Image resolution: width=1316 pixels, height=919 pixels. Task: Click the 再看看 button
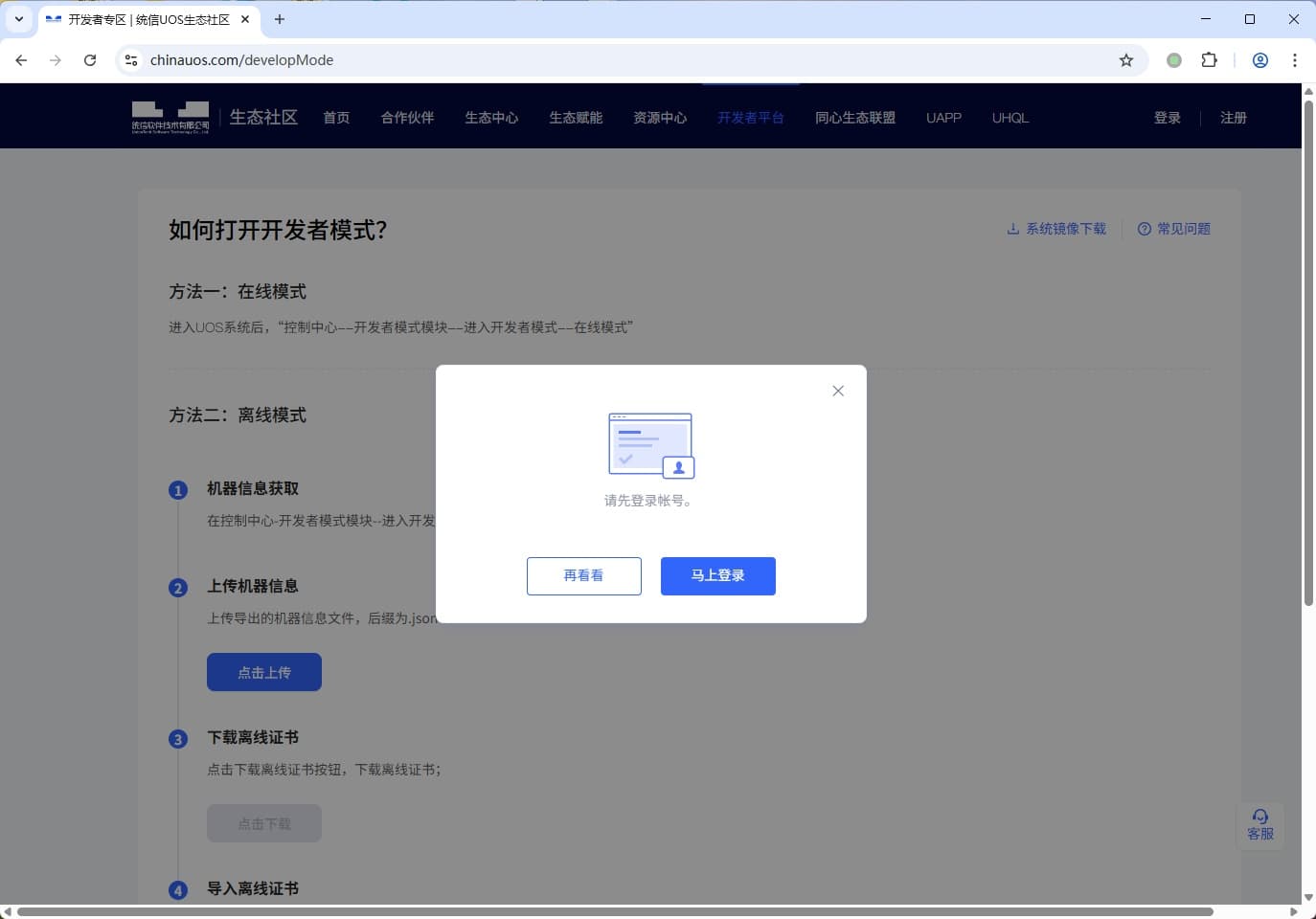[x=583, y=576]
